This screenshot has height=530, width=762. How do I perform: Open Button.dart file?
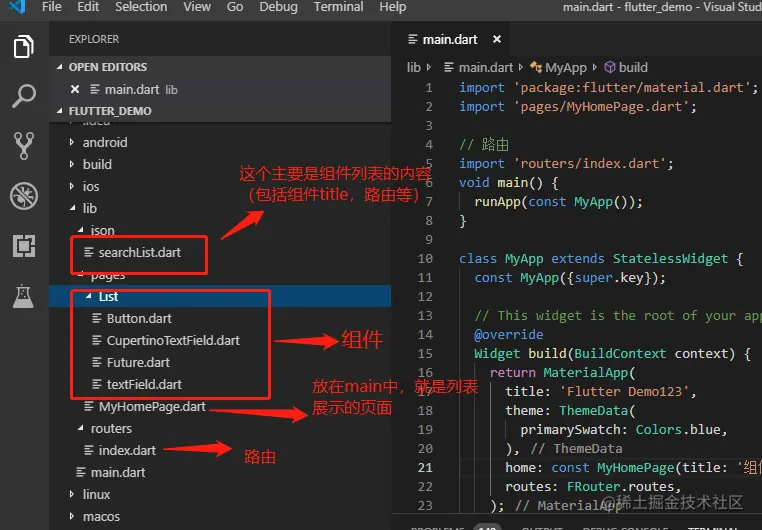[x=139, y=318]
